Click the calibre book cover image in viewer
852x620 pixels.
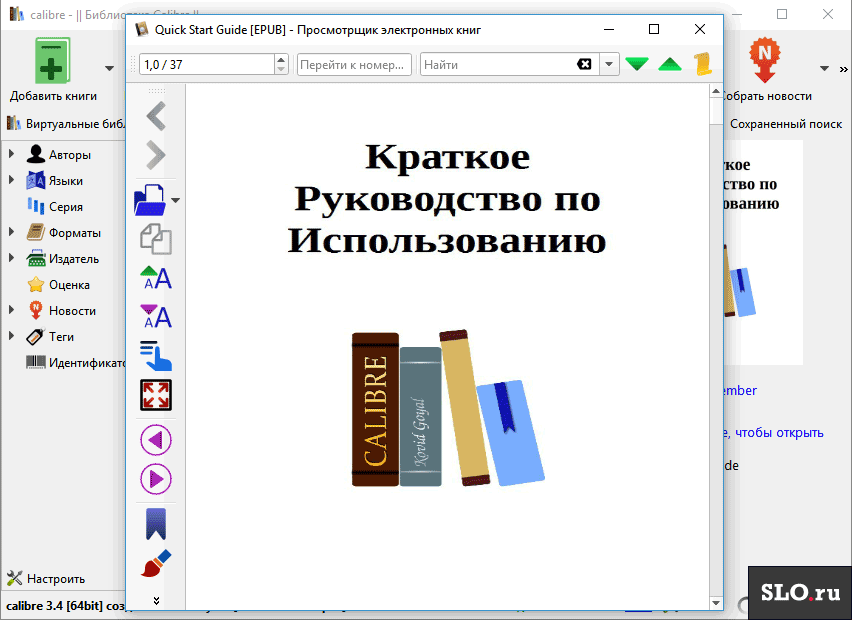pyautogui.click(x=448, y=408)
